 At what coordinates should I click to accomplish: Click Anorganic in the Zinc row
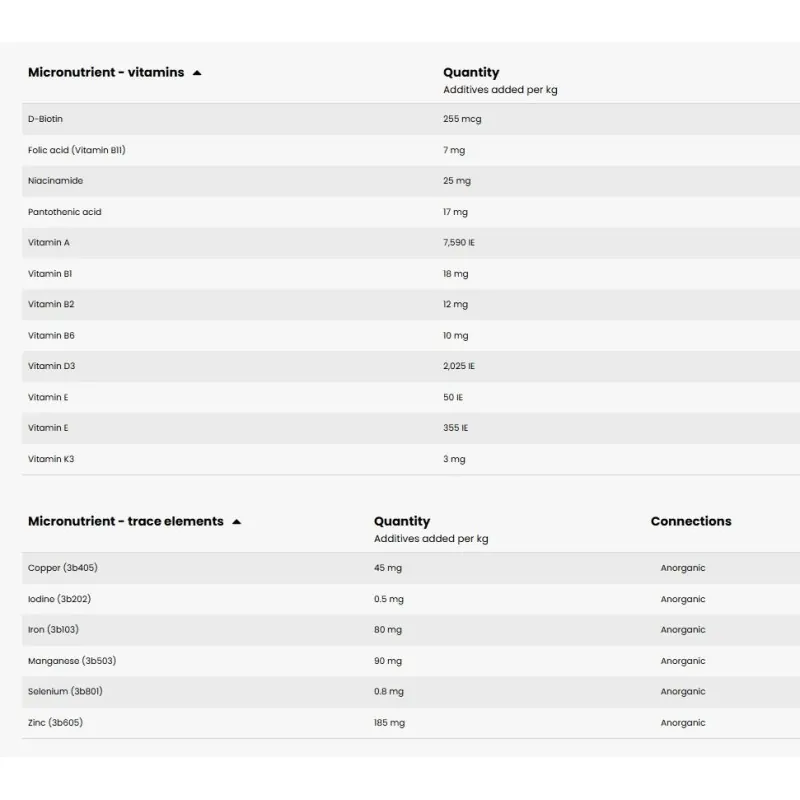point(683,723)
